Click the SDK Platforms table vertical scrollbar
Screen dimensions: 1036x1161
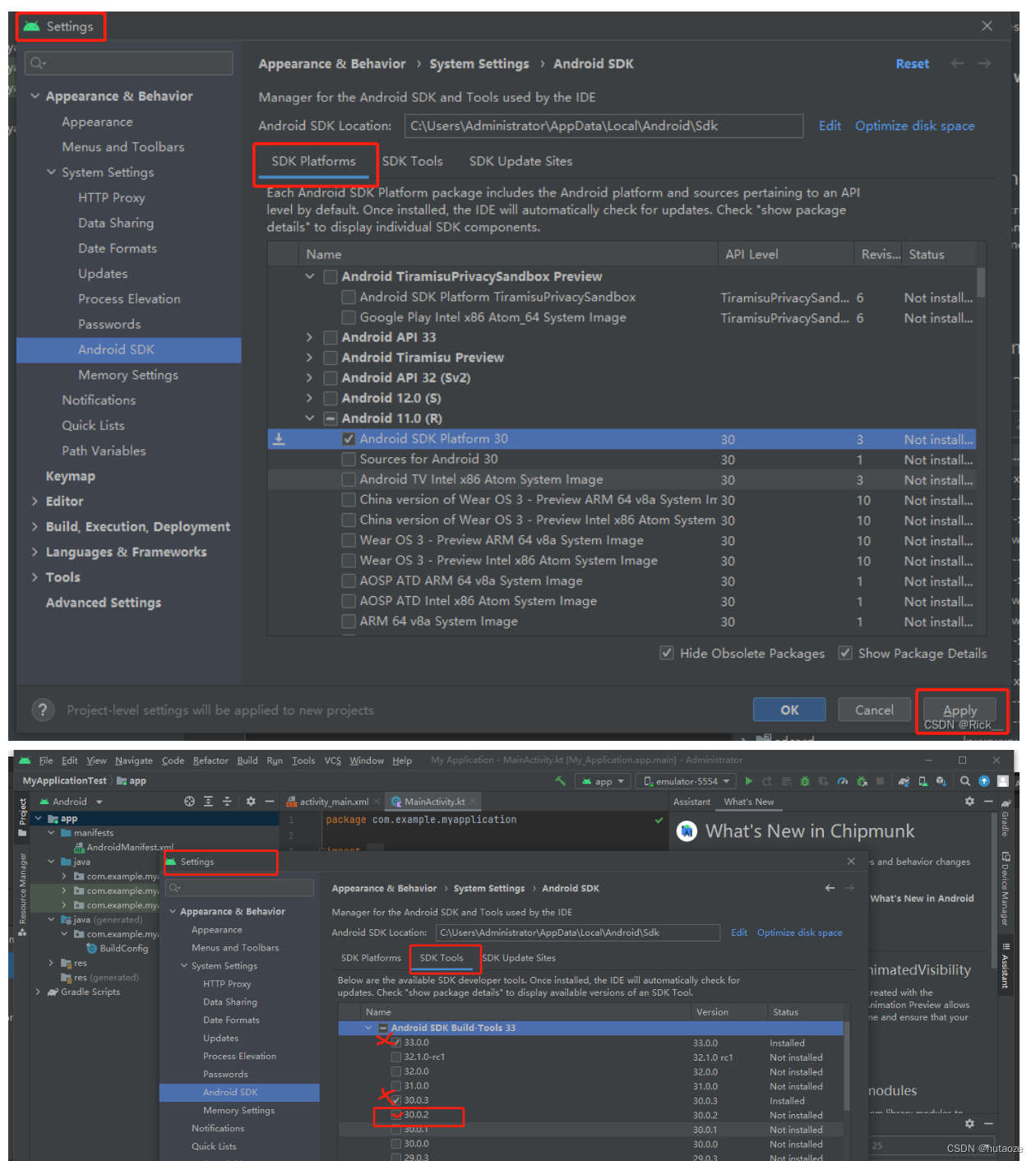tap(981, 282)
